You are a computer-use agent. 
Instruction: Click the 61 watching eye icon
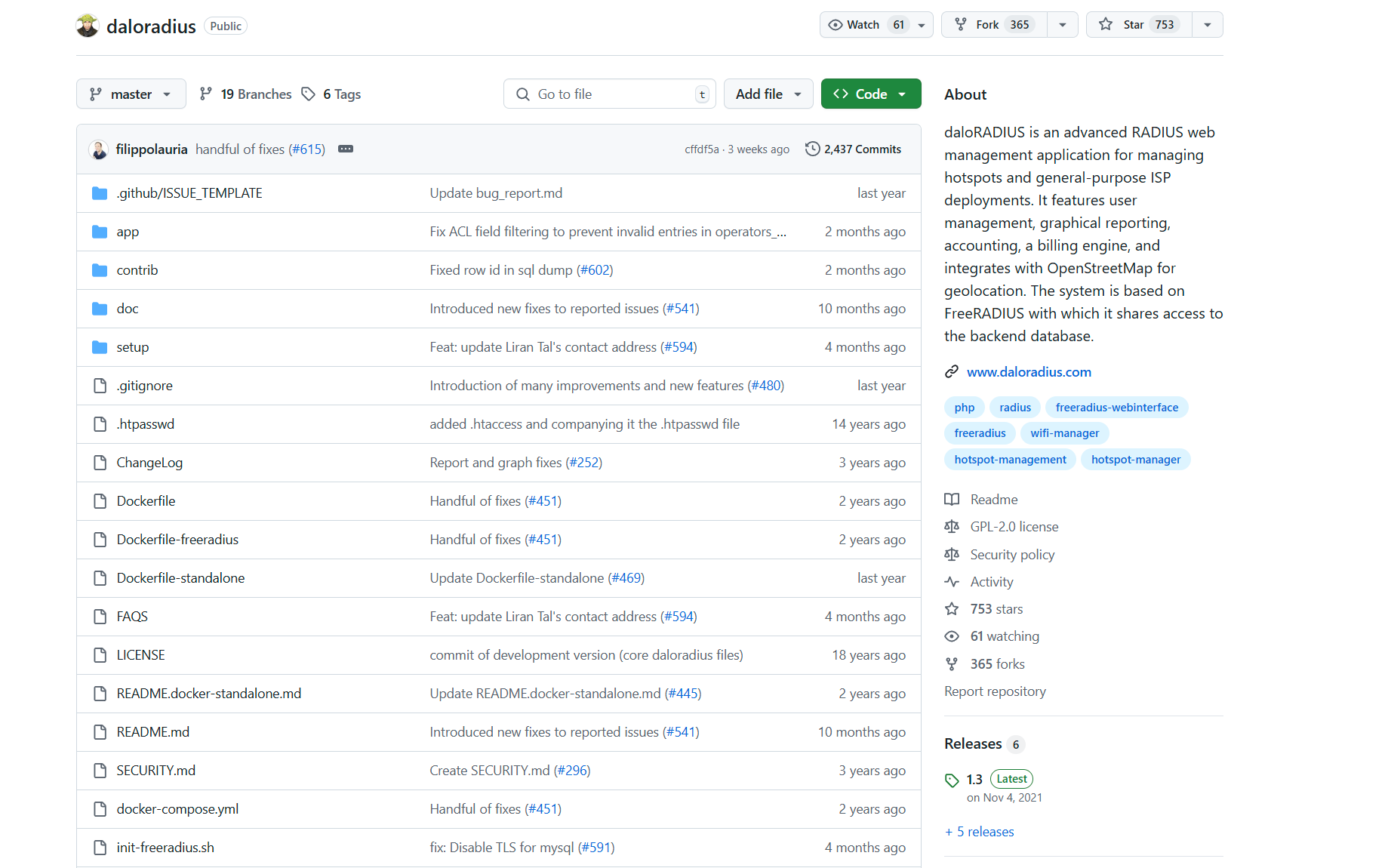tap(952, 636)
